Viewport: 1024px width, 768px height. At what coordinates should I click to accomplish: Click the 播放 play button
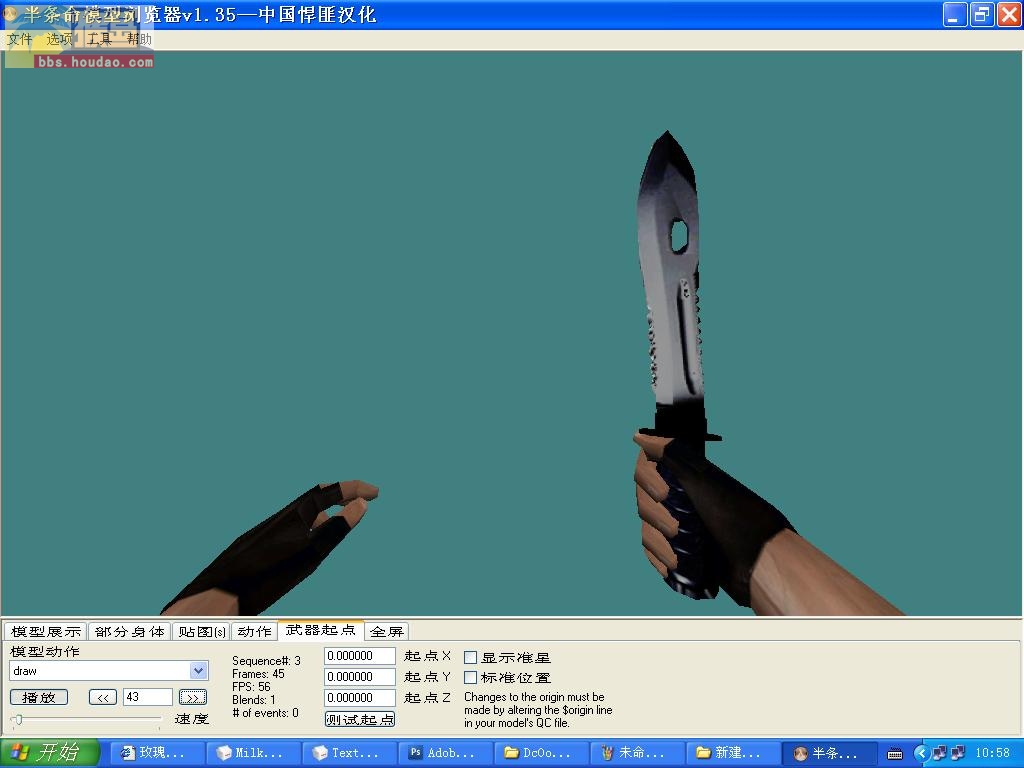click(39, 697)
